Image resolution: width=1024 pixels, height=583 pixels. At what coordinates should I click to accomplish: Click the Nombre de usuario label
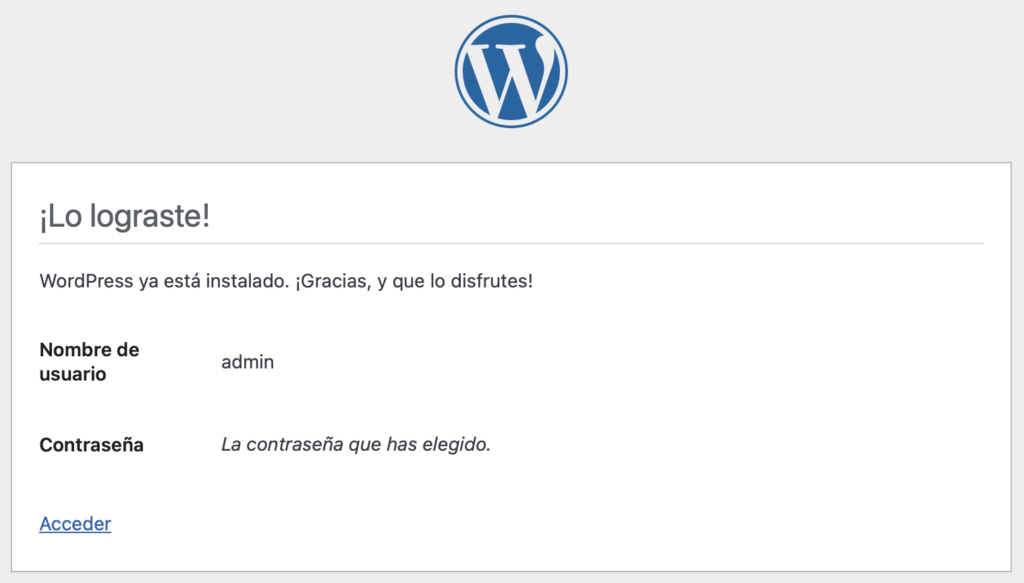tap(89, 362)
